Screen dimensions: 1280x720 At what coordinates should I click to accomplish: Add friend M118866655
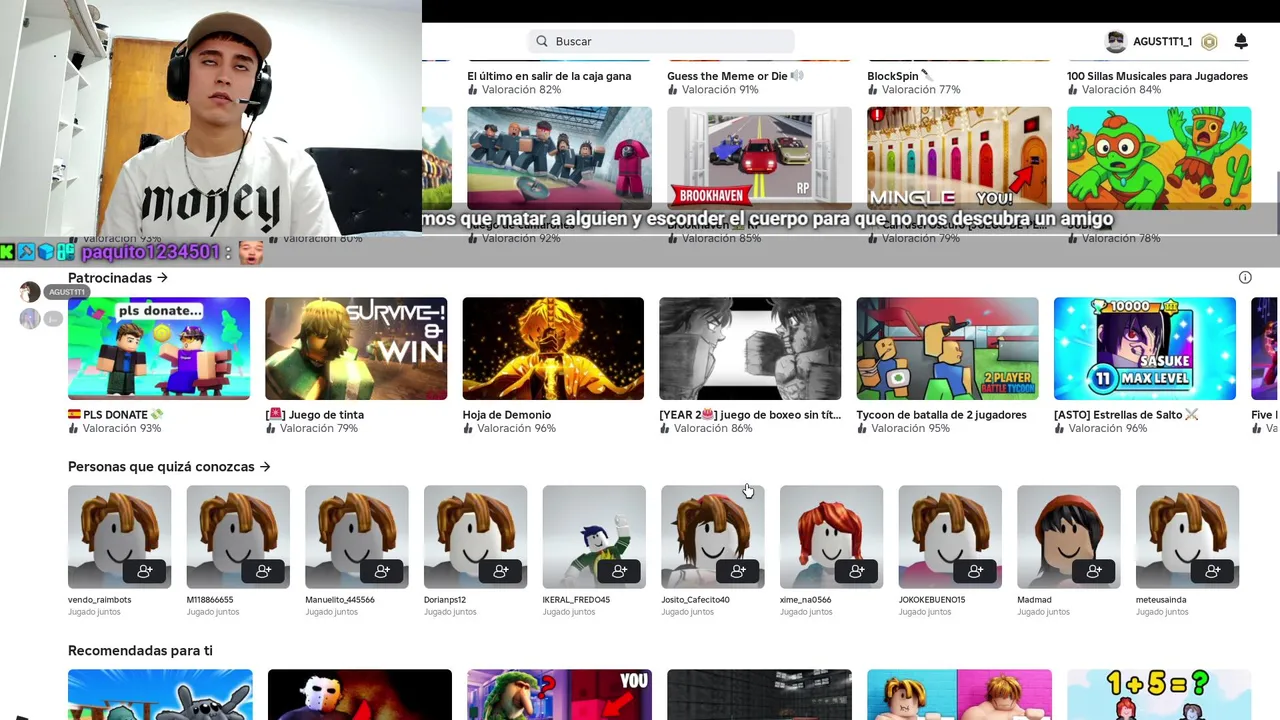pos(264,570)
